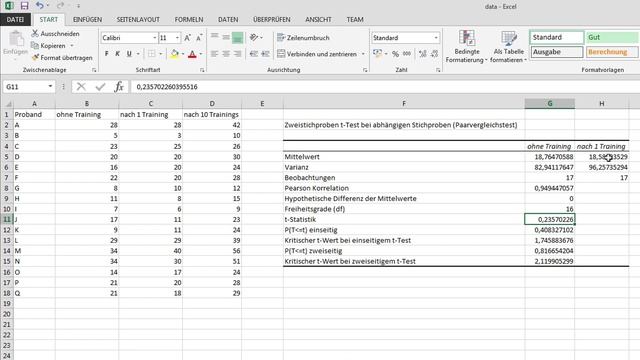
Task: Decrease font size with the smaller A icon
Action: point(199,38)
